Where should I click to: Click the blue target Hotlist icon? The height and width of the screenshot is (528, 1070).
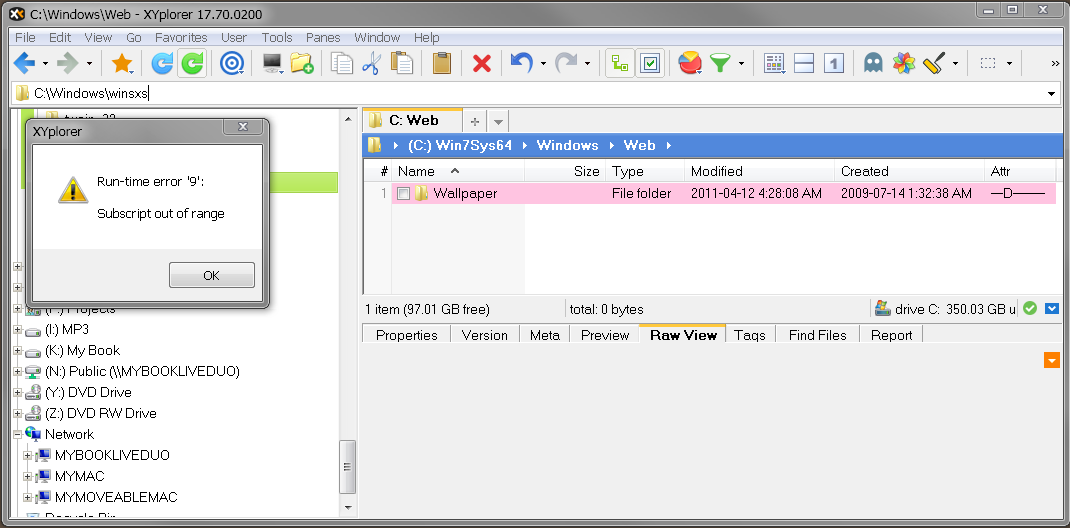click(232, 64)
